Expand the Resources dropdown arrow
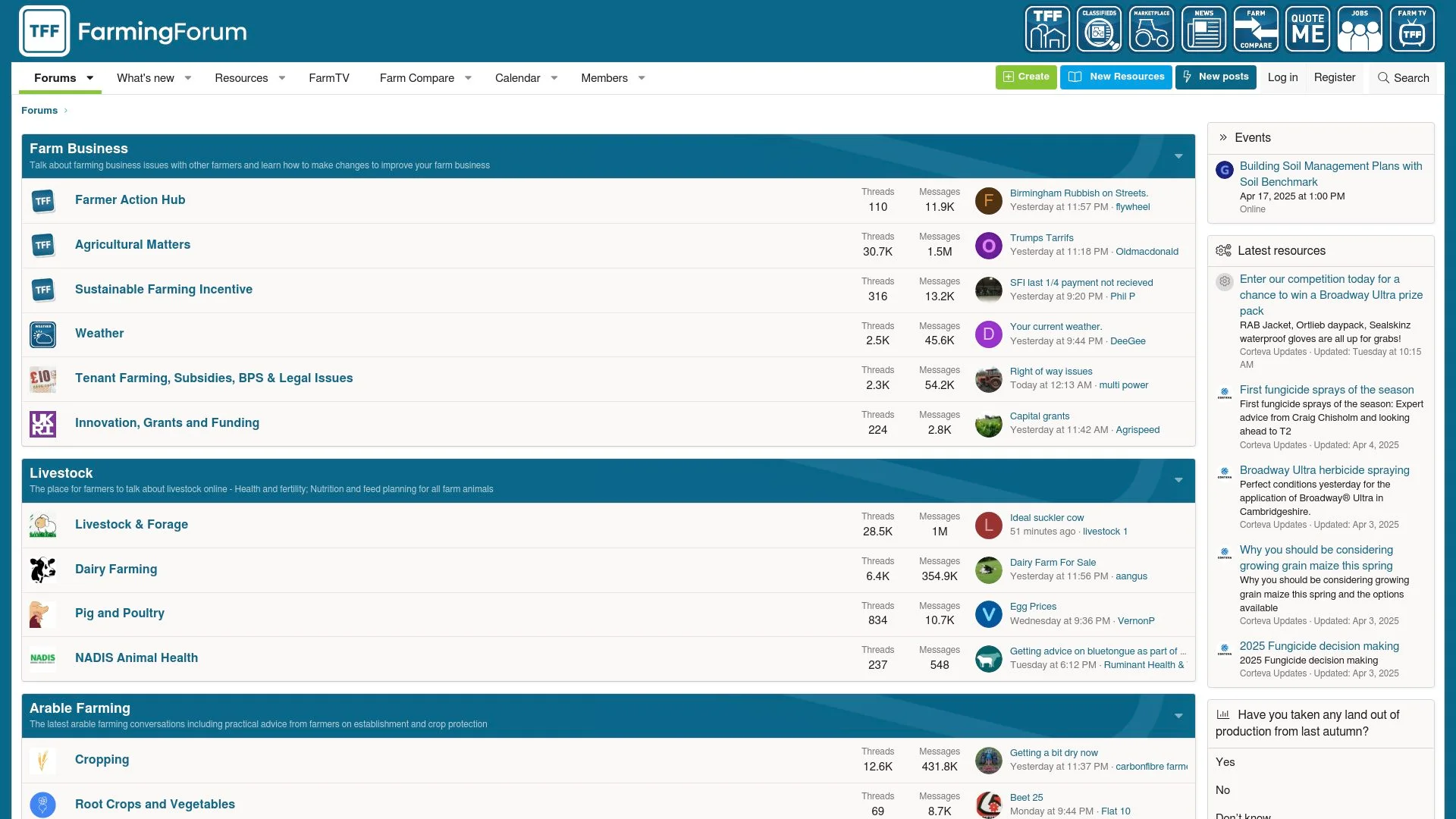Viewport: 1456px width, 819px height. [x=282, y=78]
